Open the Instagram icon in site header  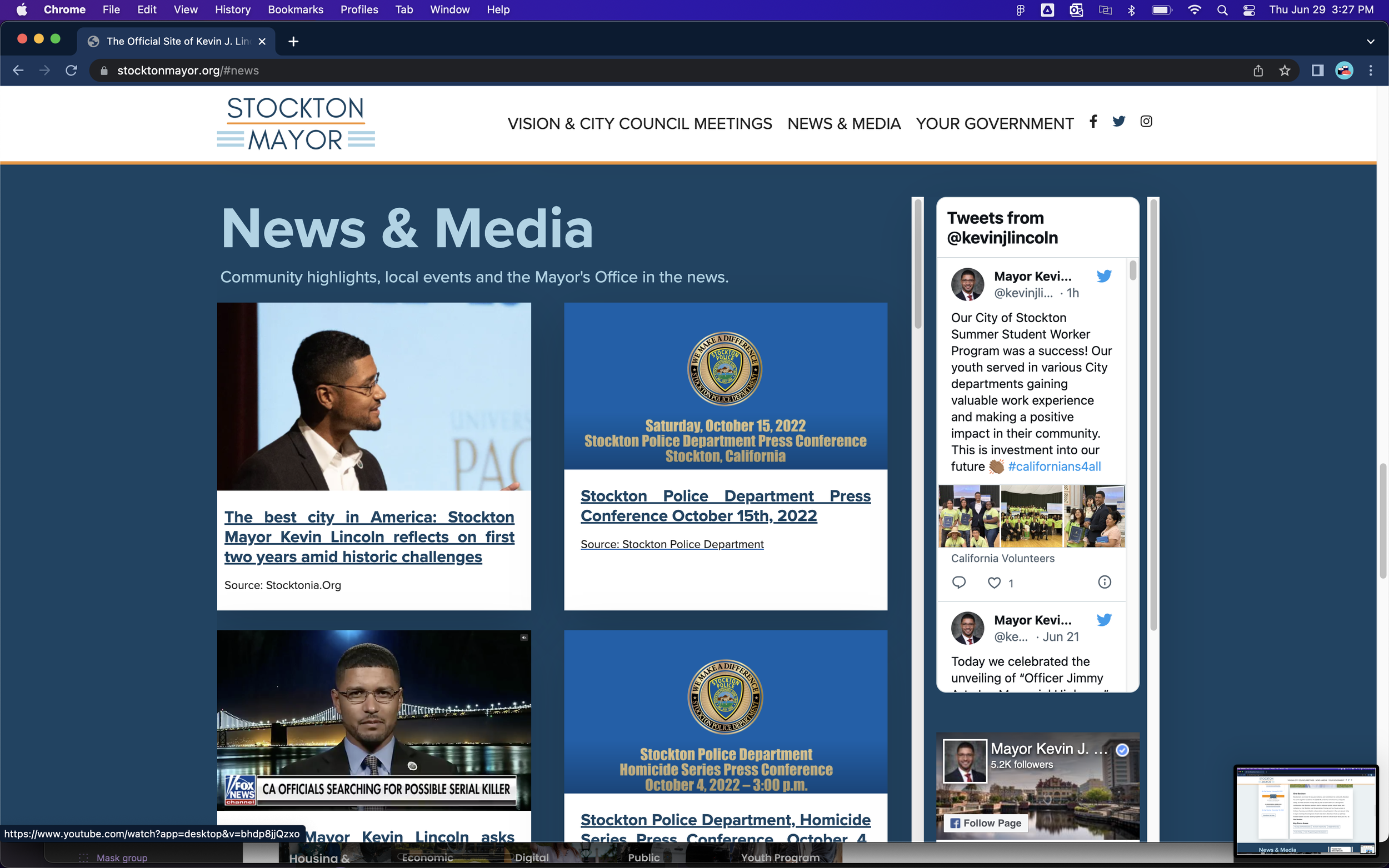pos(1146,121)
